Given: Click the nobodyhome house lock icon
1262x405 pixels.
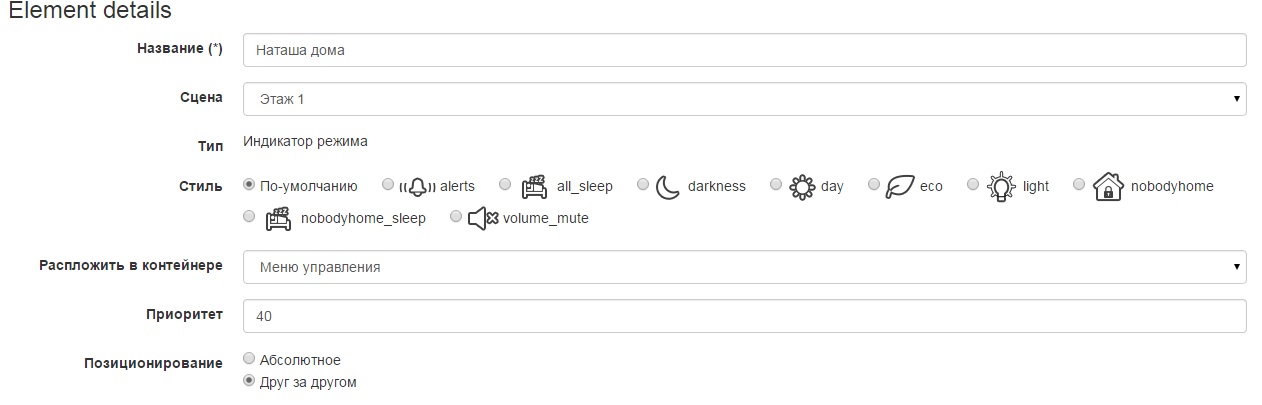Looking at the screenshot, I should coord(1107,186).
